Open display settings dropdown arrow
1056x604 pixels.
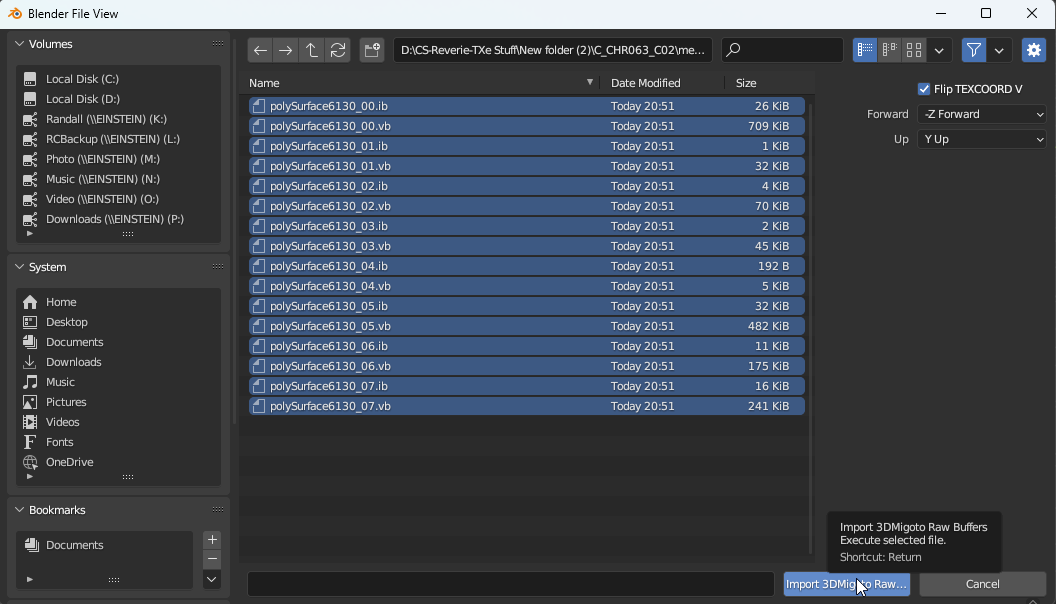(939, 50)
